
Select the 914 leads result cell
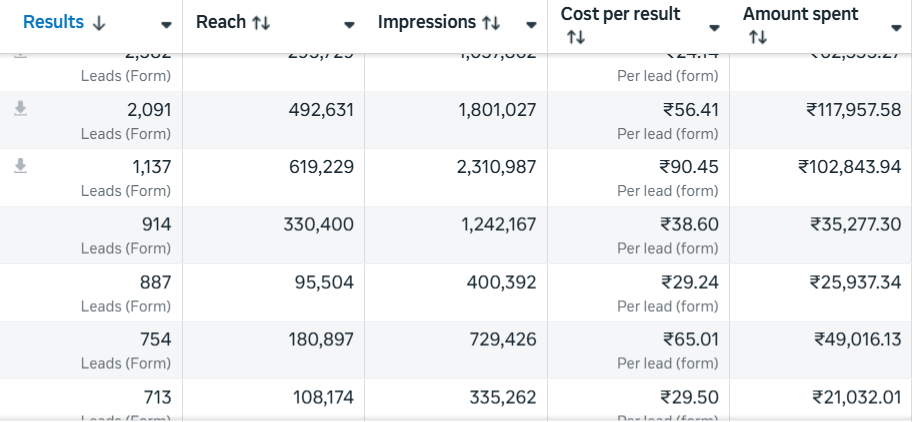point(155,225)
